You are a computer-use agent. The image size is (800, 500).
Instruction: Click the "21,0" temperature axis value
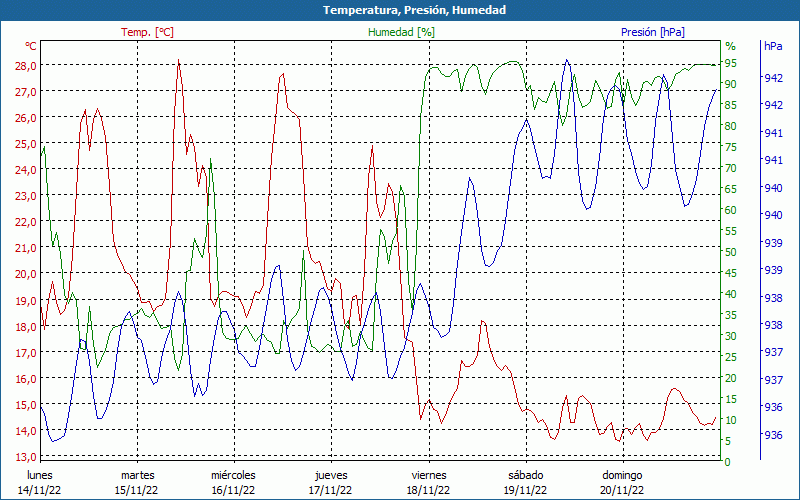click(26, 248)
